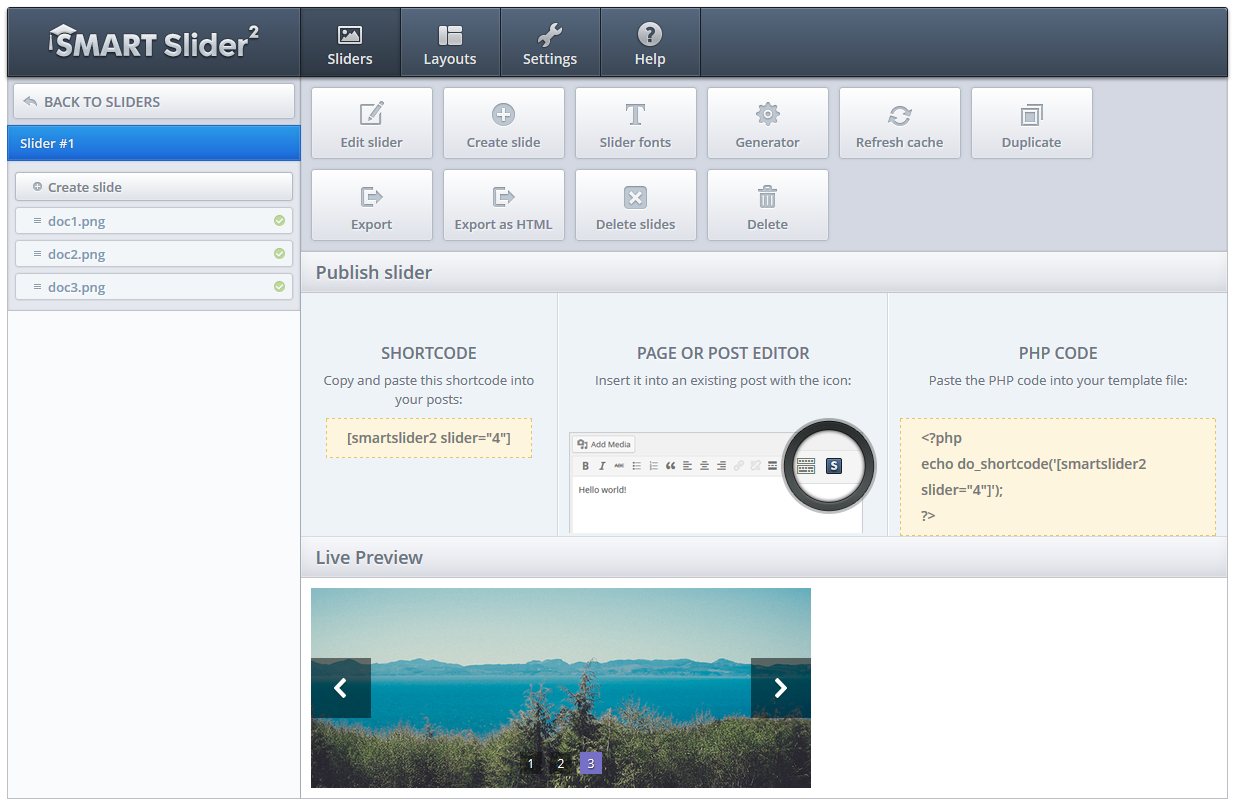Jump to slide 1 in the preview pagination
The width and height of the screenshot is (1235, 807).
click(x=531, y=763)
